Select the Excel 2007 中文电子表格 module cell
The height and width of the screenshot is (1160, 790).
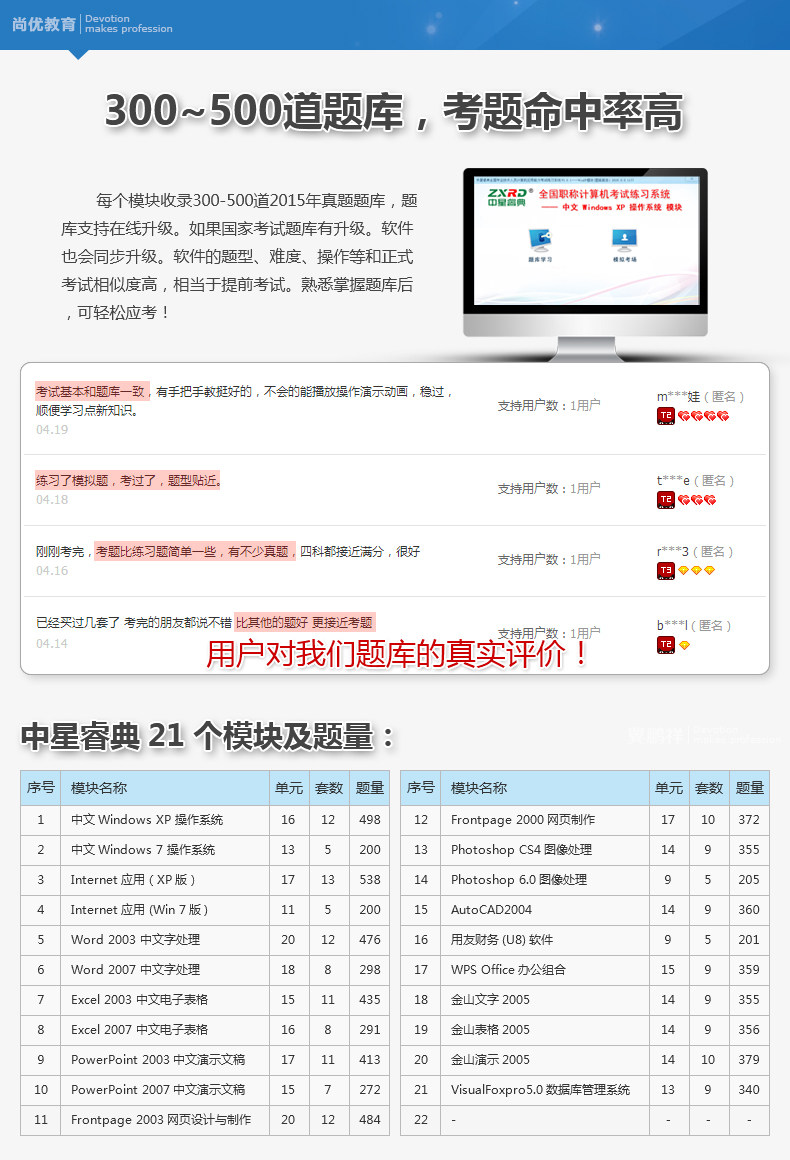[x=165, y=1030]
